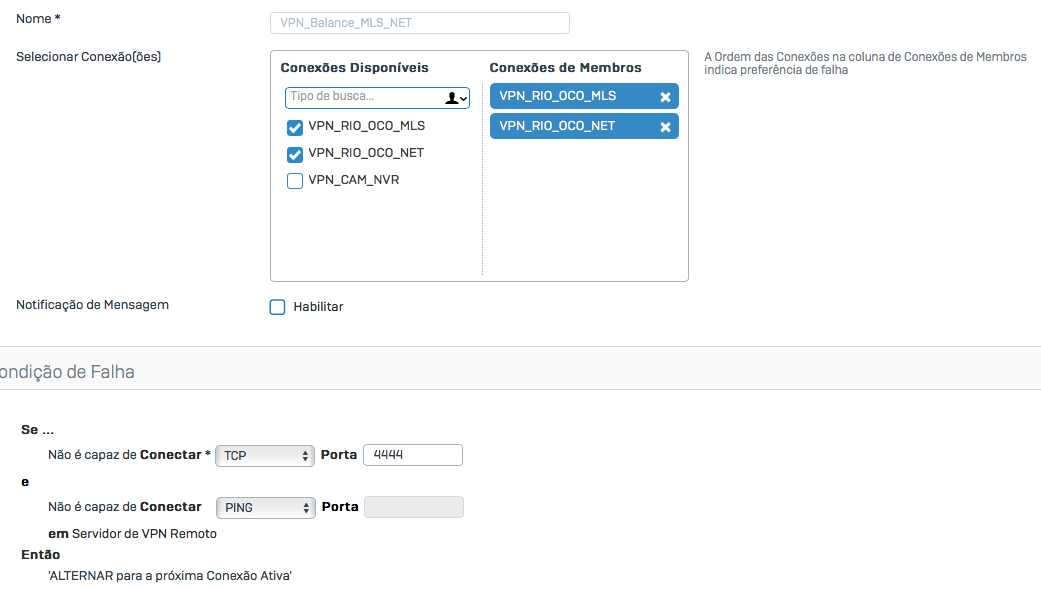Remove VPN_RIO_OCO_MLS using its X icon
Image resolution: width=1041 pixels, height=590 pixels.
point(665,97)
